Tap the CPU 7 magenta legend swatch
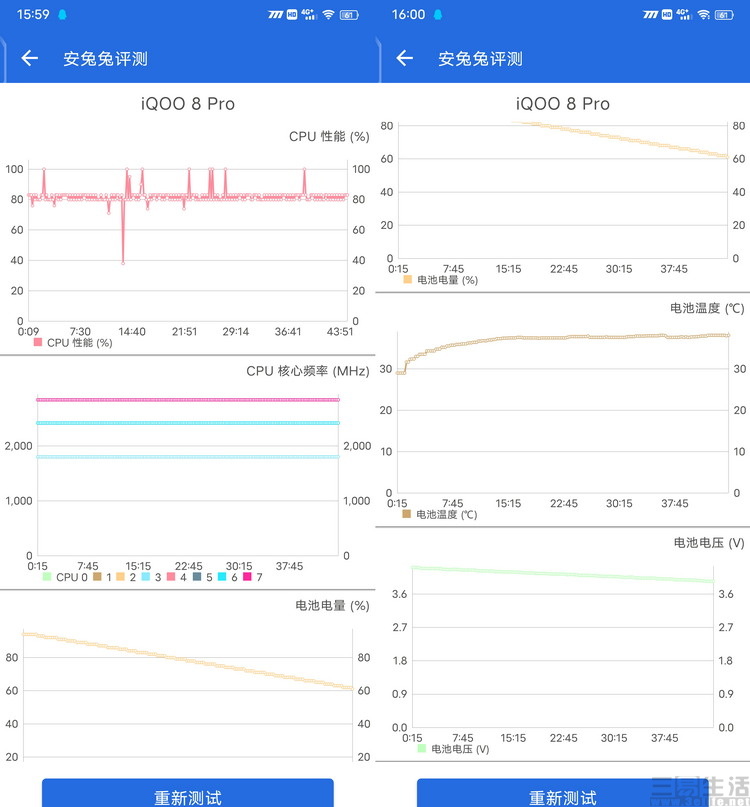The width and height of the screenshot is (750, 807). click(247, 576)
